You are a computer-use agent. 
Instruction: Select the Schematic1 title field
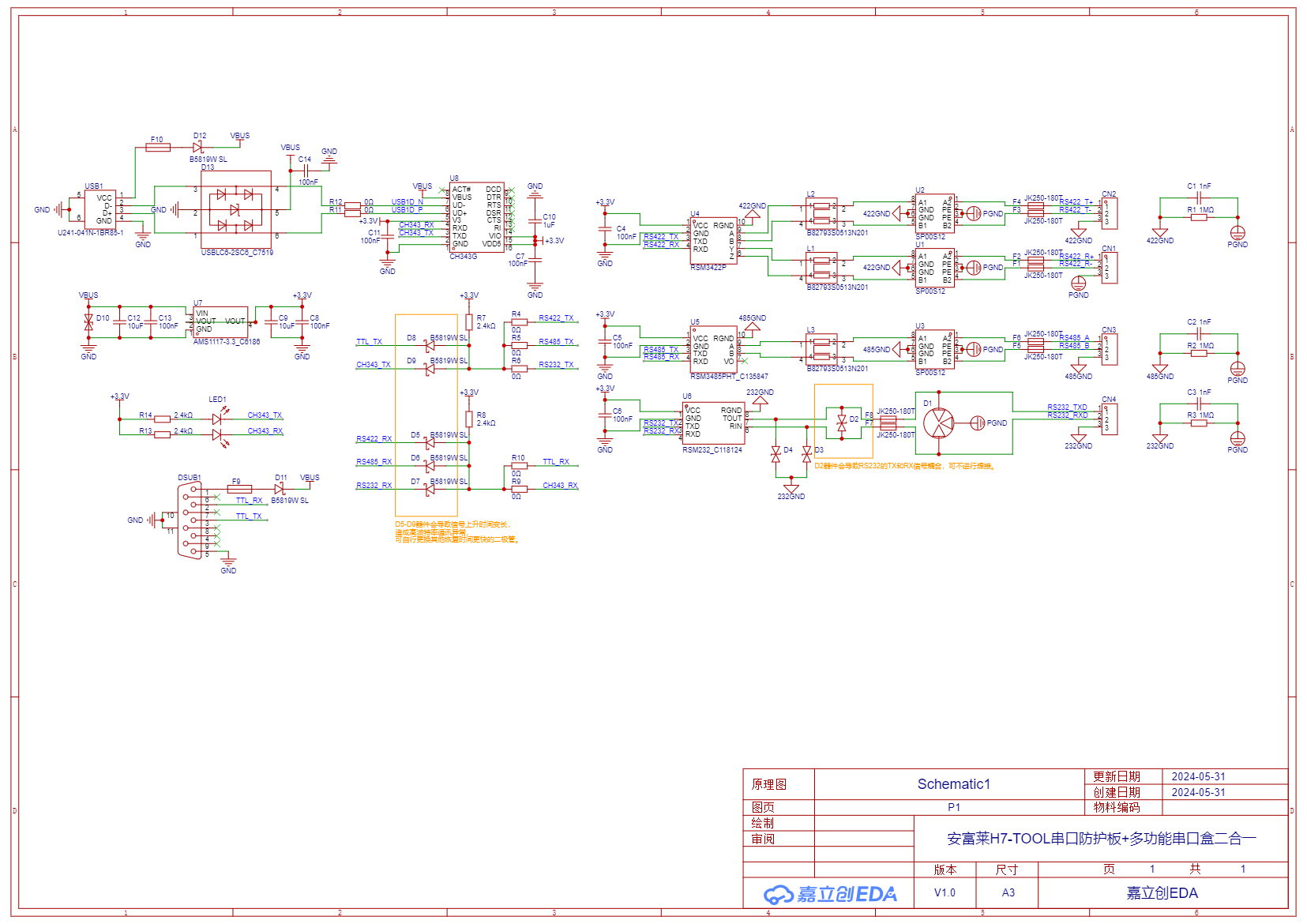[953, 784]
